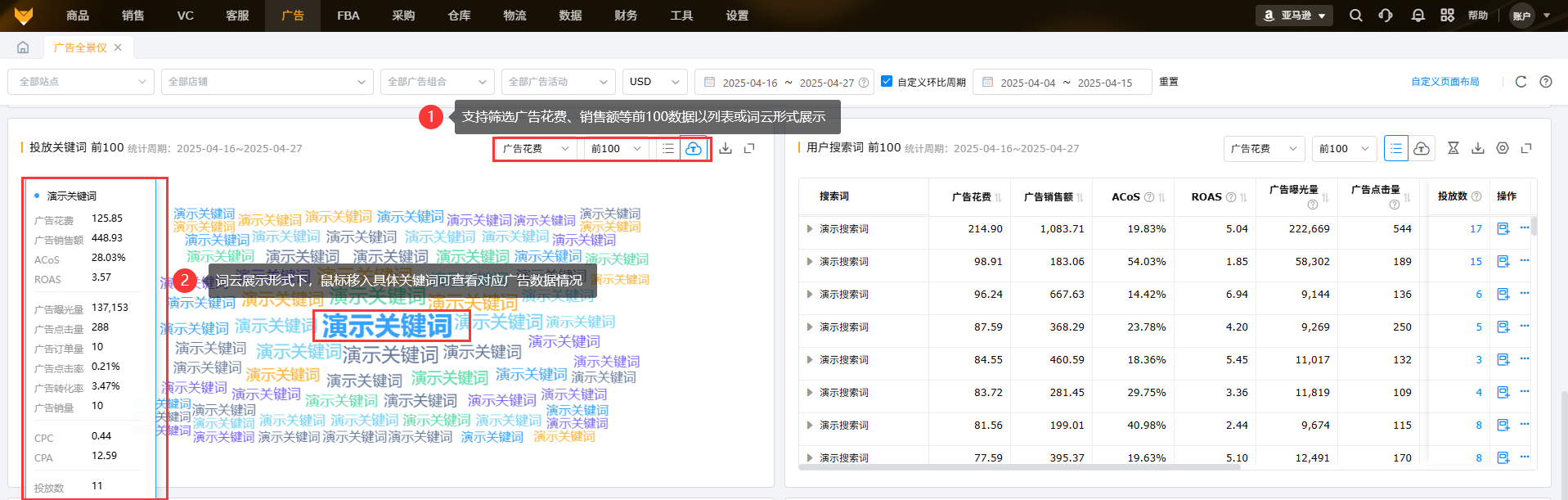
Task: Open the apps grid icon
Action: 1448,16
